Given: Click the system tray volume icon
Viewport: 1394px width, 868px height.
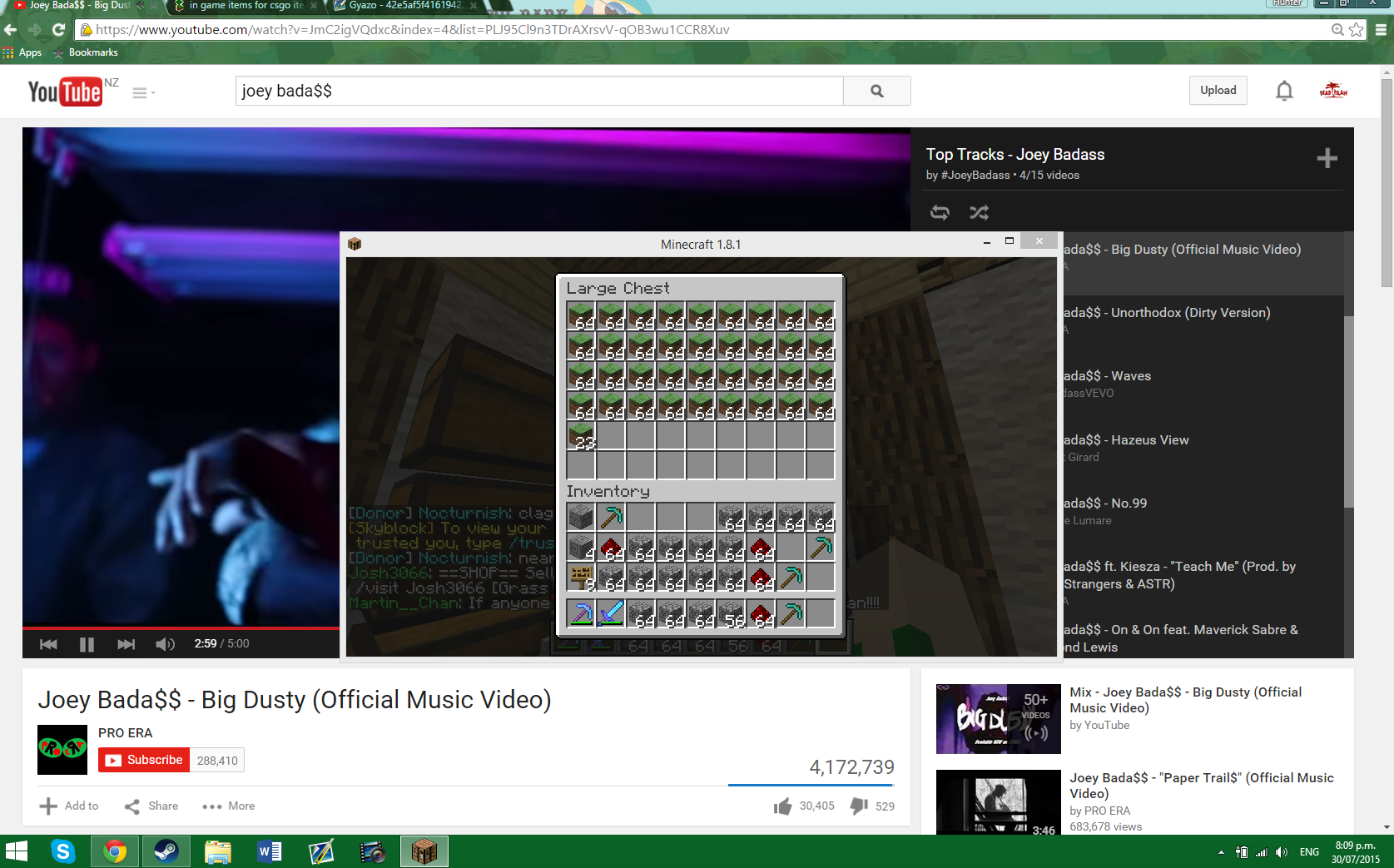Looking at the screenshot, I should (1282, 852).
